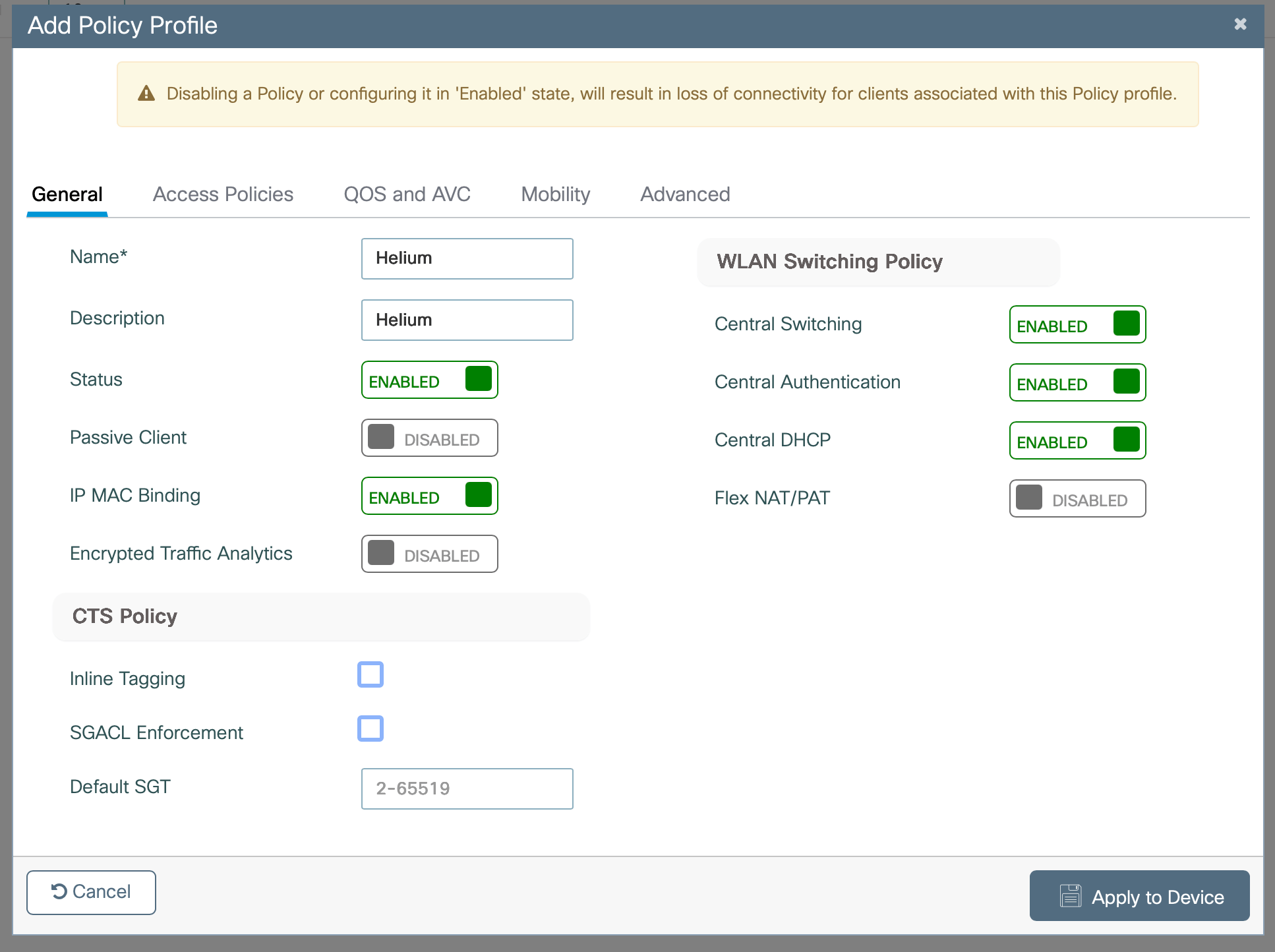Click the save icon on Apply to Device
The height and width of the screenshot is (952, 1275).
1071,896
